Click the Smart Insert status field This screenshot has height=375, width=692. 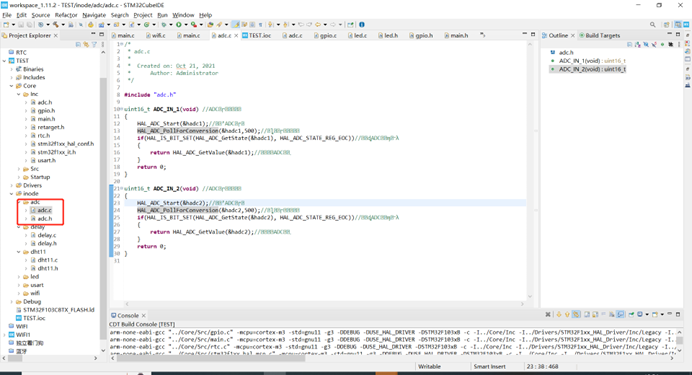pyautogui.click(x=489, y=366)
